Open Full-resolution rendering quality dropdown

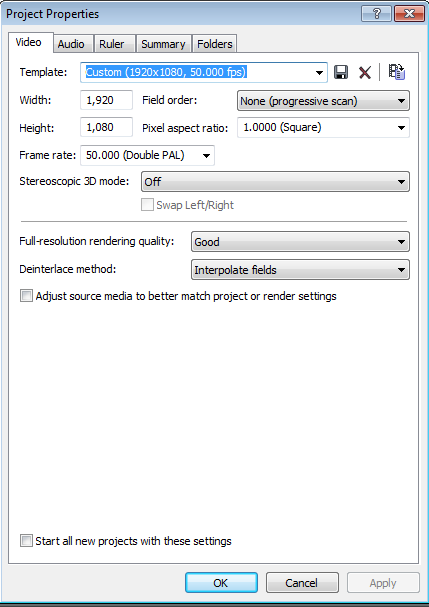pos(300,242)
